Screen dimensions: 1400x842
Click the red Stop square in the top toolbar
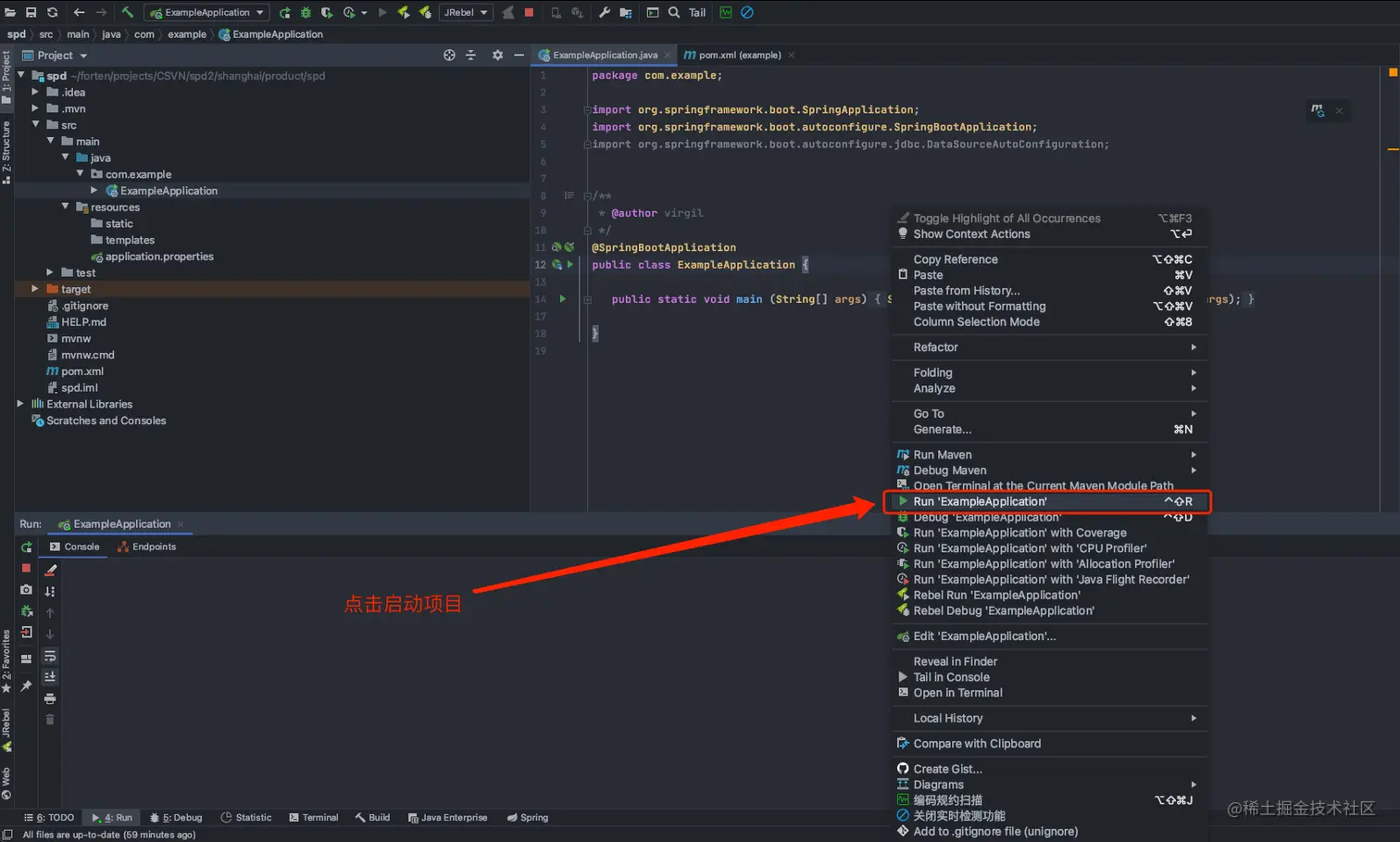click(529, 12)
